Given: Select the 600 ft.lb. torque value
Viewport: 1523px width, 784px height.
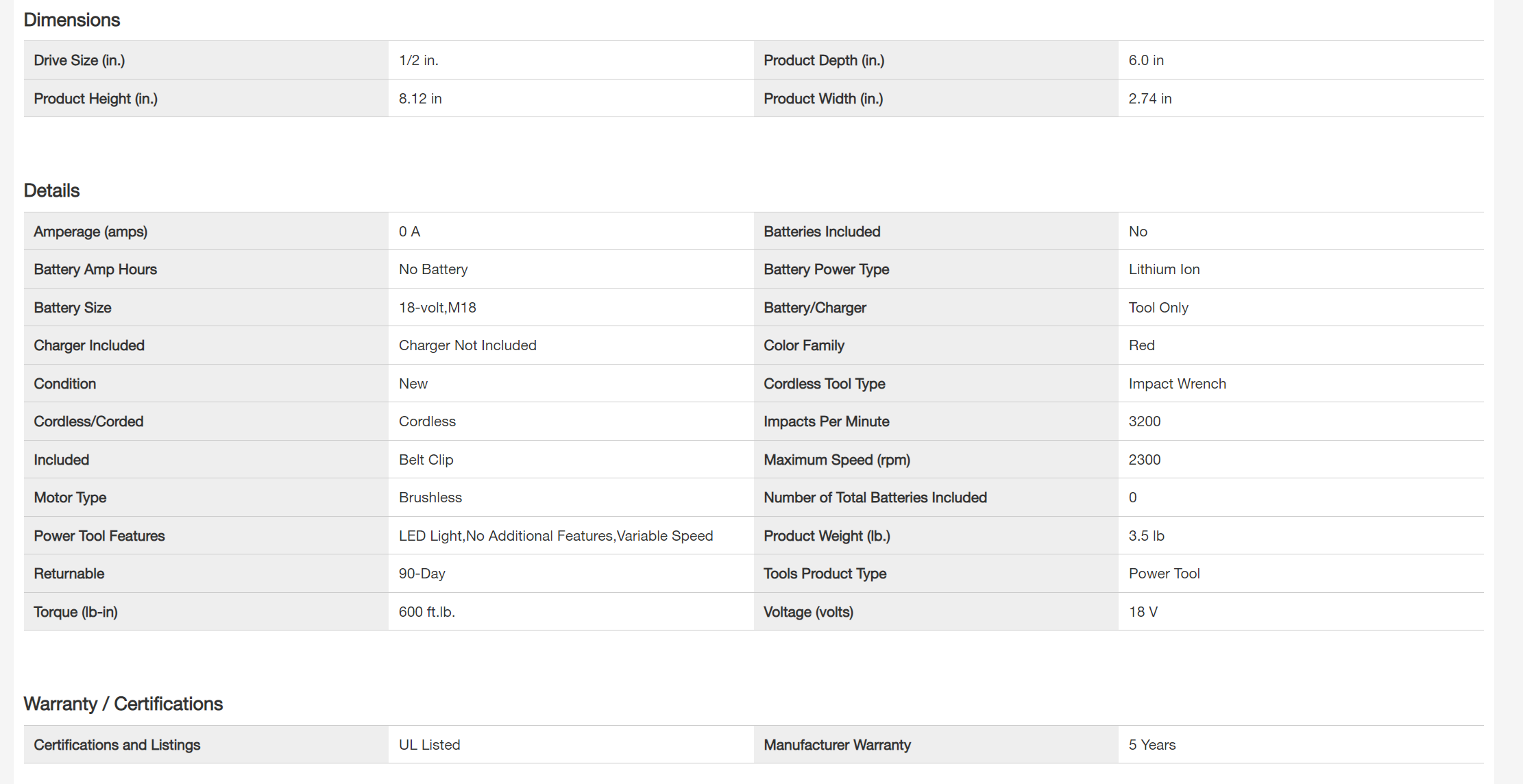Looking at the screenshot, I should pos(427,612).
